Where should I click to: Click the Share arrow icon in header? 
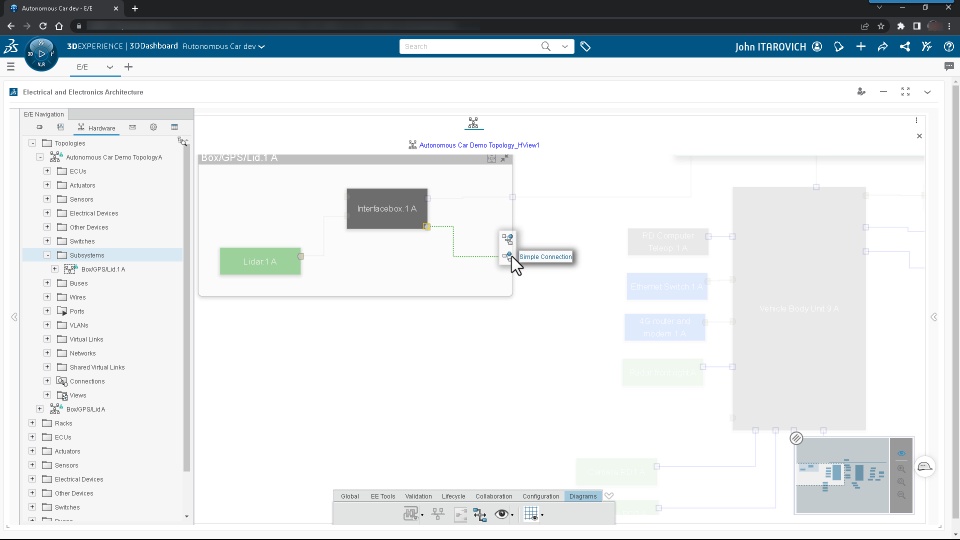882,47
